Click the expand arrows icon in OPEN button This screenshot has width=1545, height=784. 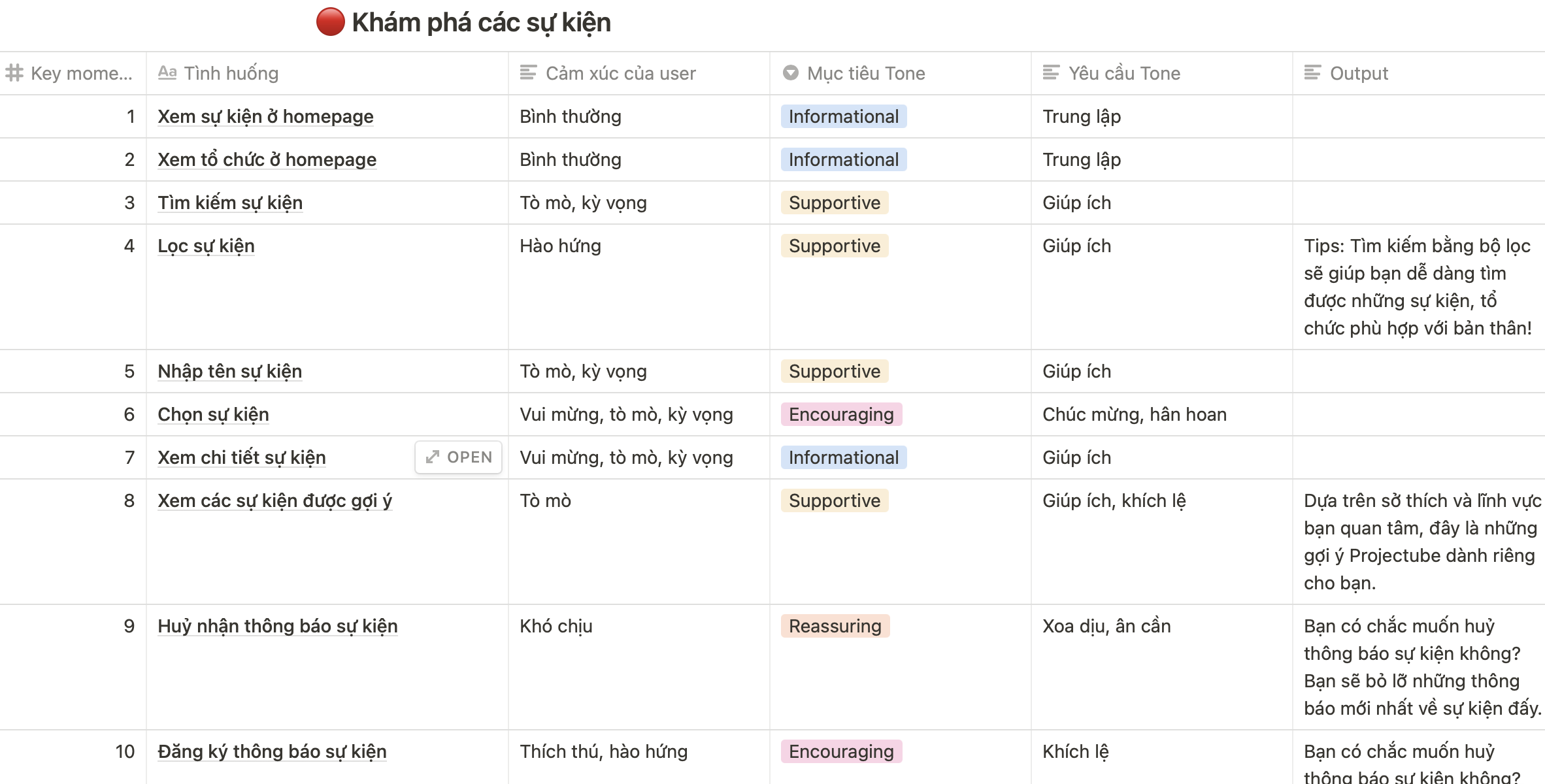click(x=432, y=457)
